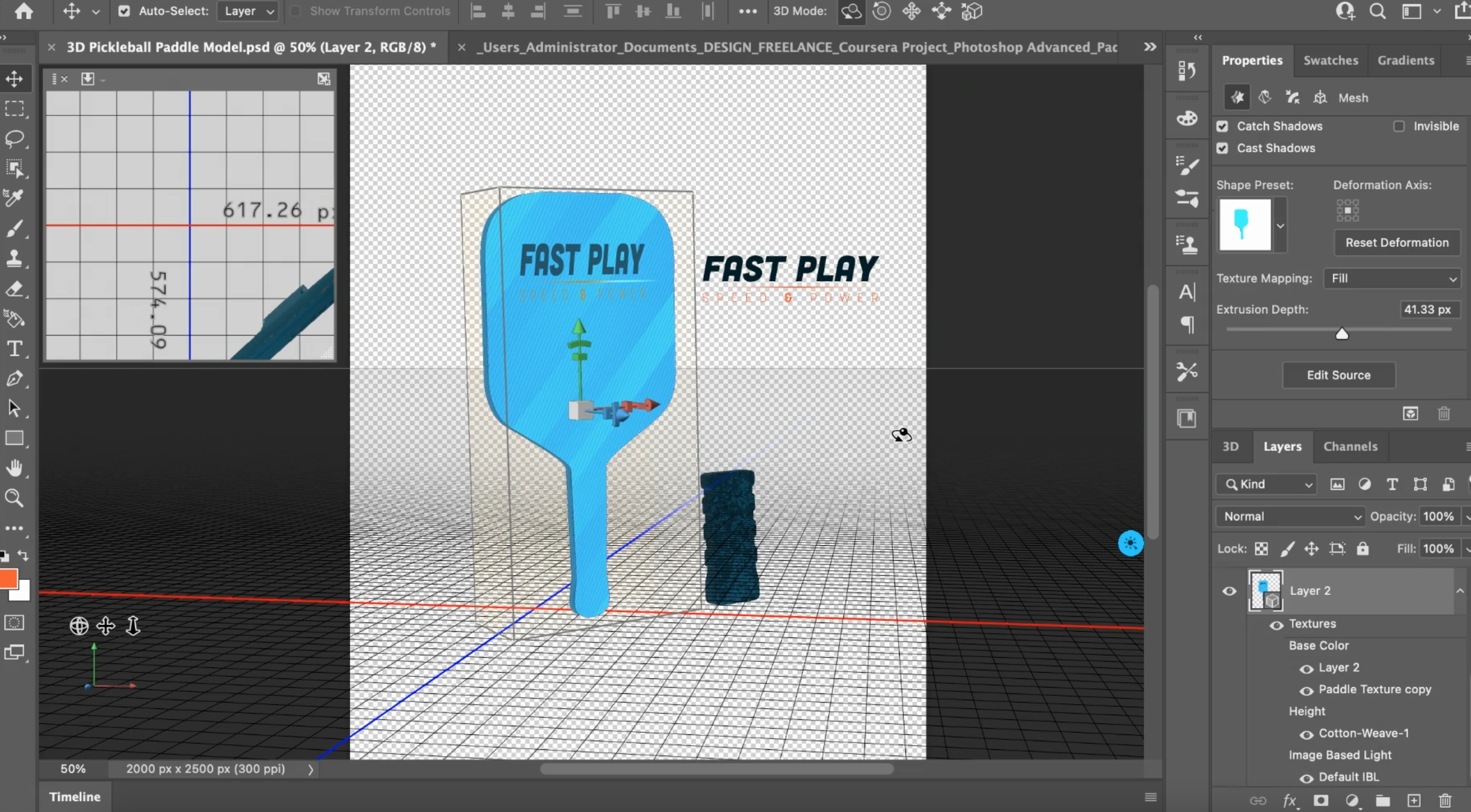Screen dimensions: 1471x812
Task: Select the Horizontal Type tool
Action: [x=15, y=349]
